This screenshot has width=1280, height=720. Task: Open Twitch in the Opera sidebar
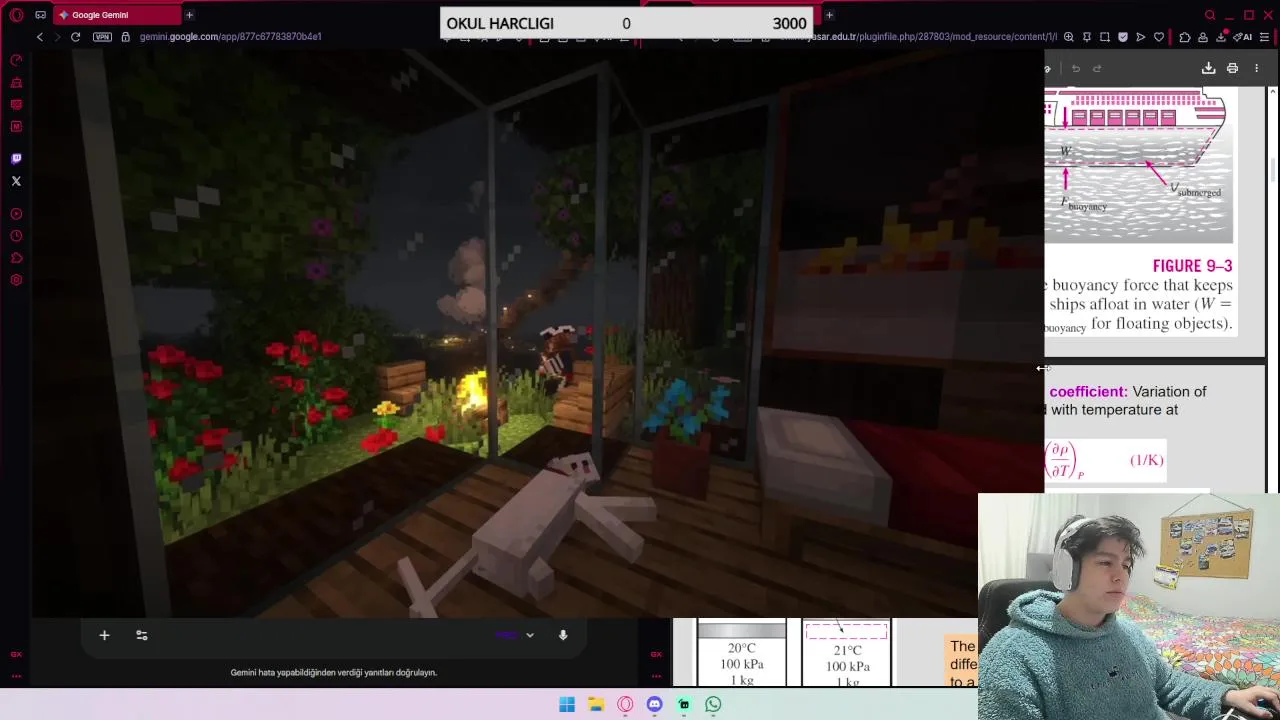(16, 158)
